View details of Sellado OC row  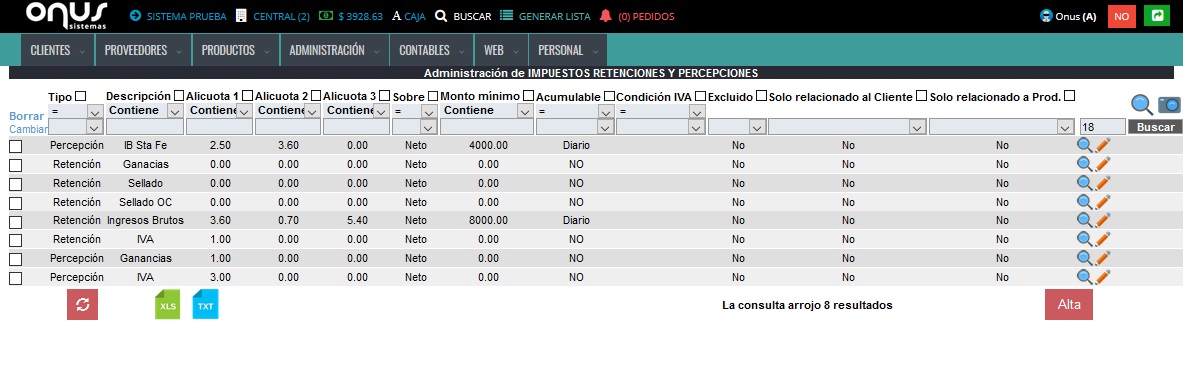point(1085,202)
